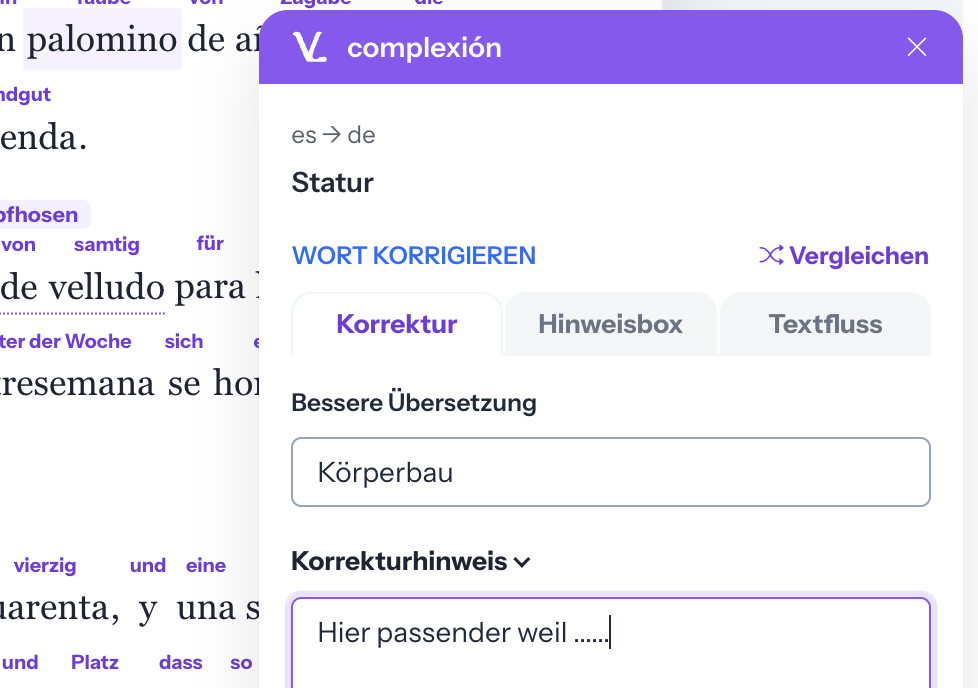Click the V logo icon in header

(309, 47)
